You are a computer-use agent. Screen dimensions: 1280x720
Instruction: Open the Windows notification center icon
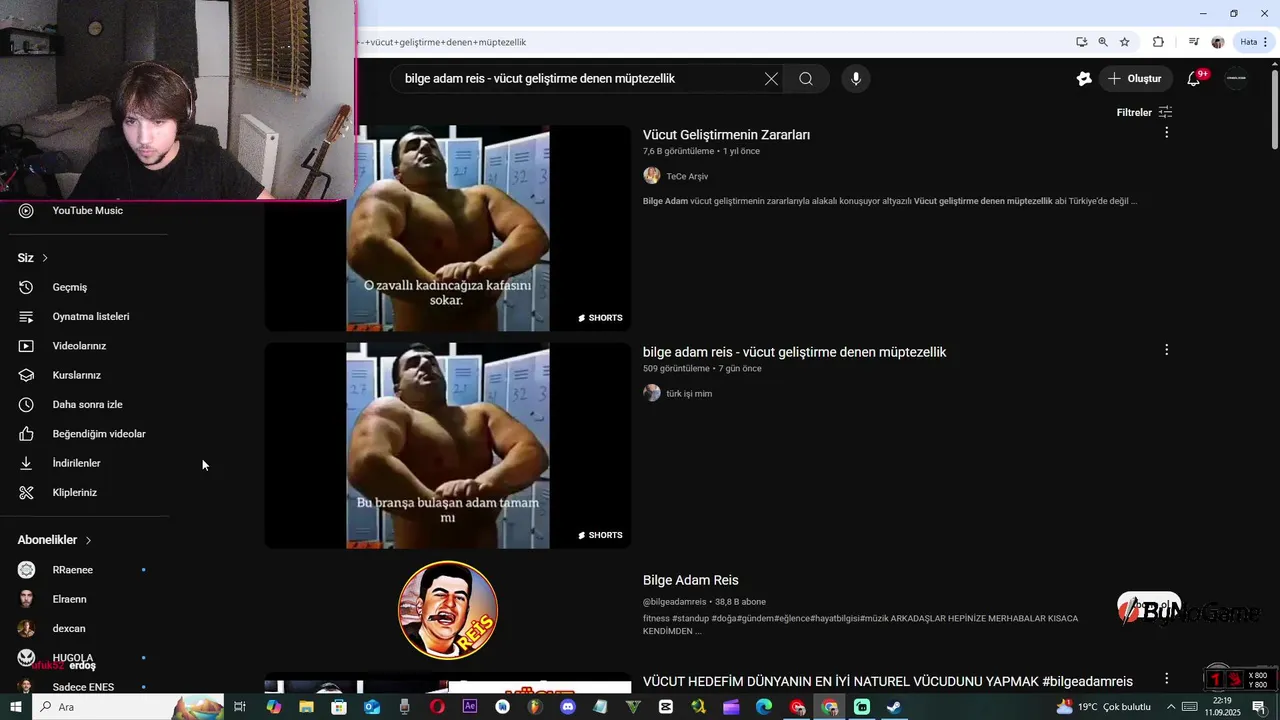1259,707
